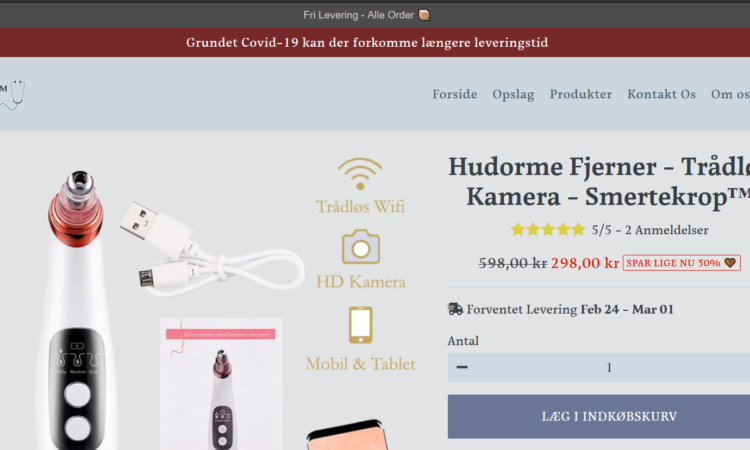Click the HD Kamera camera icon
This screenshot has width=750, height=450.
click(361, 247)
